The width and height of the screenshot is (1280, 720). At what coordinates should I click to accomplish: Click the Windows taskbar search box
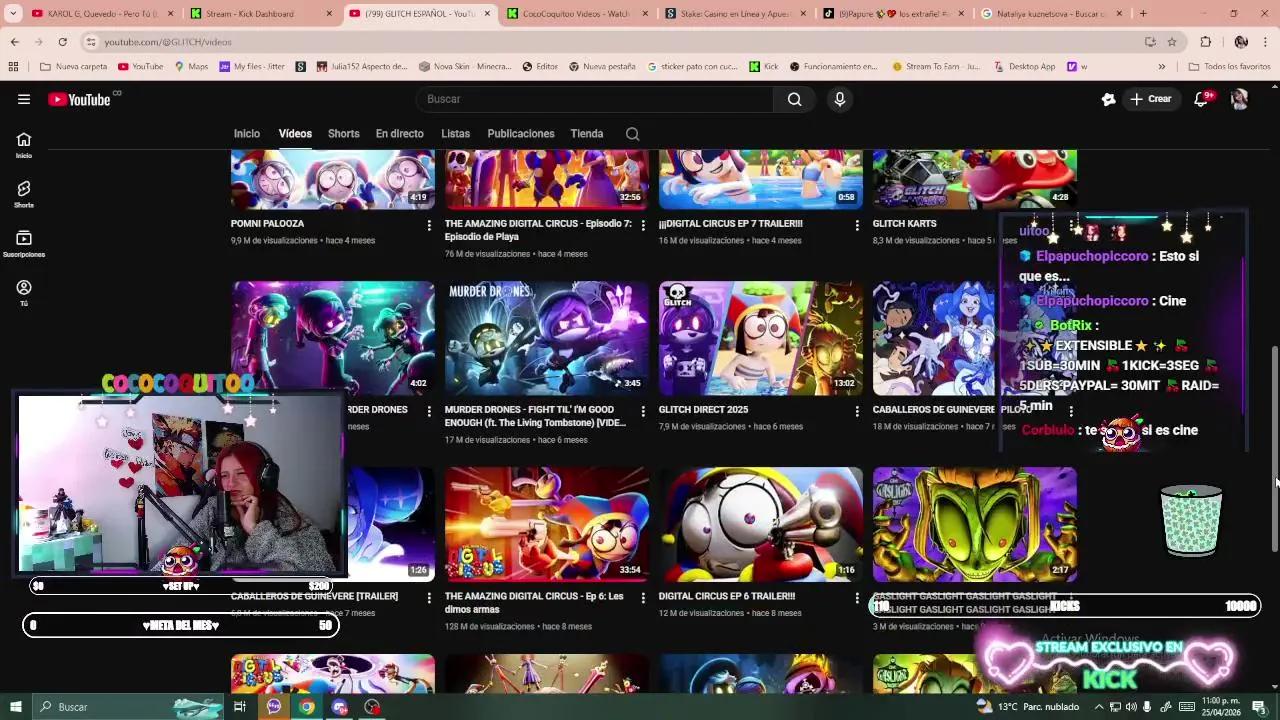[130, 707]
